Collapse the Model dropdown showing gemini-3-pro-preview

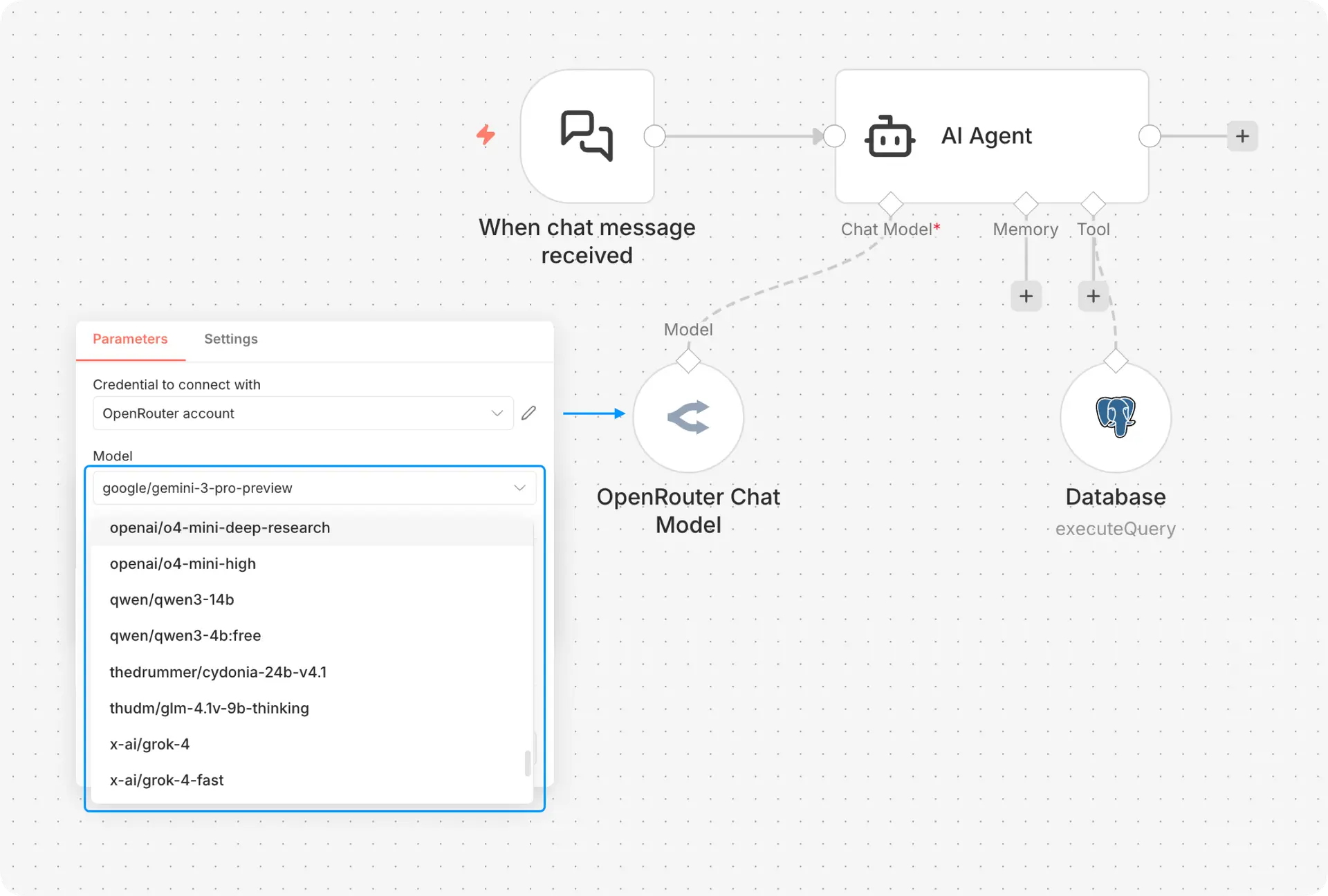point(520,488)
